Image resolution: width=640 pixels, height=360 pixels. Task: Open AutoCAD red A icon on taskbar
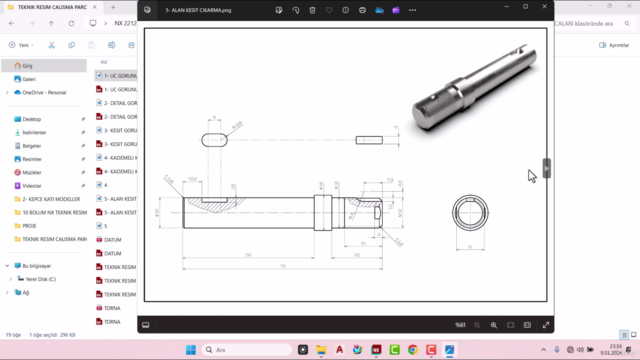coord(339,350)
